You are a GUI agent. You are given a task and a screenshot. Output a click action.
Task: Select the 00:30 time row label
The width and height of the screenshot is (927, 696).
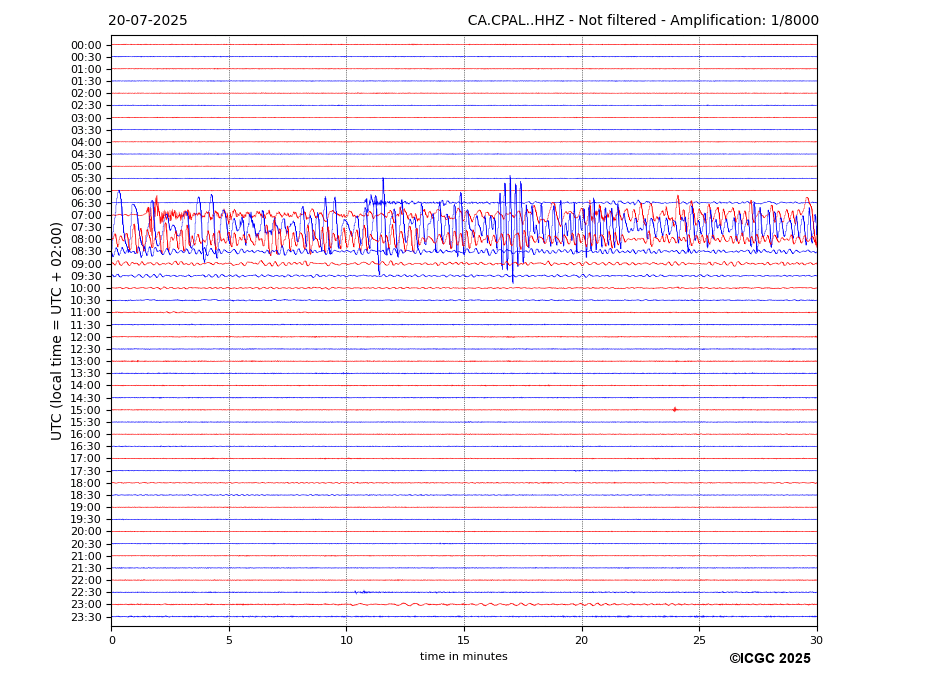tap(86, 57)
